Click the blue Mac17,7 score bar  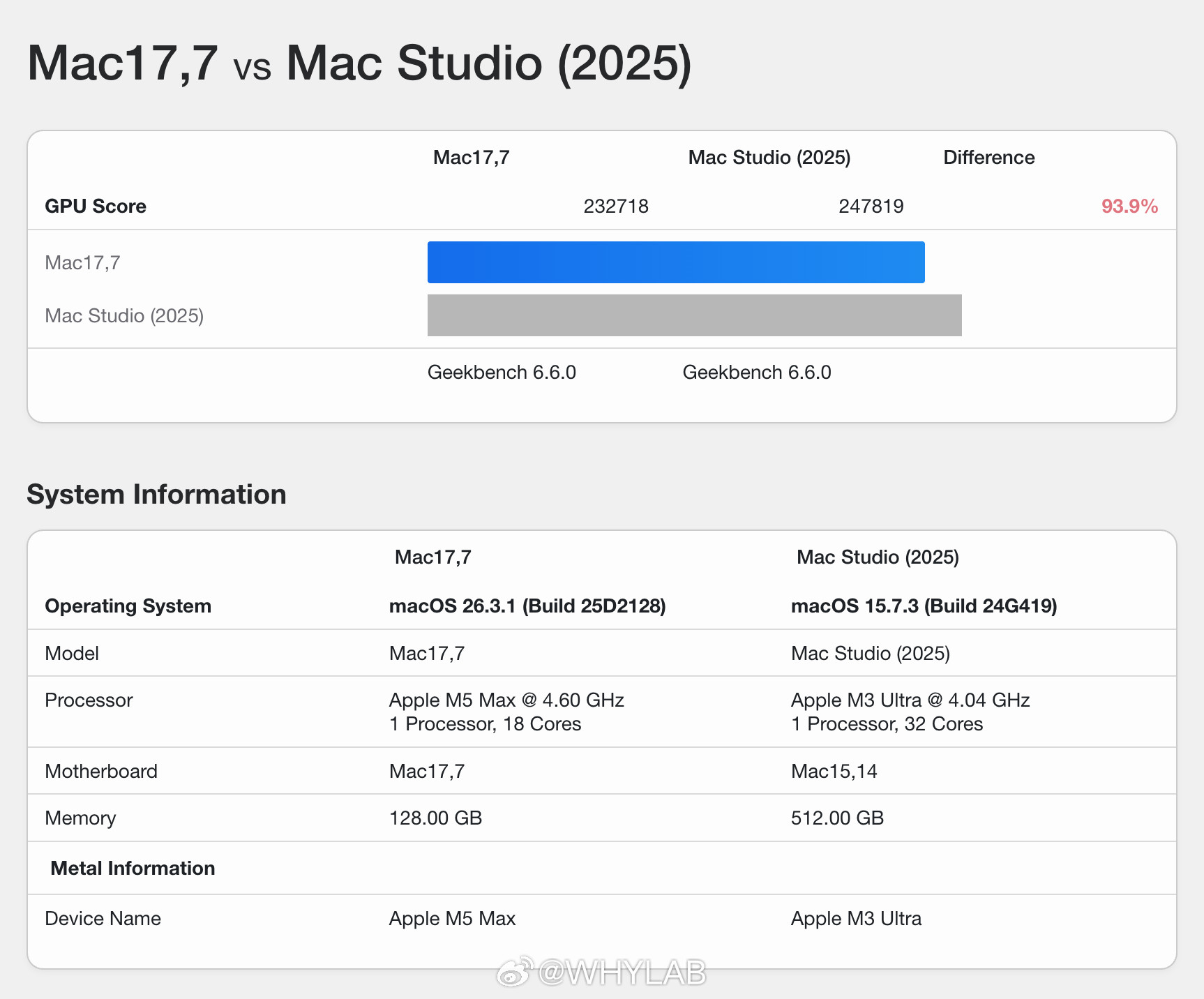(x=675, y=262)
